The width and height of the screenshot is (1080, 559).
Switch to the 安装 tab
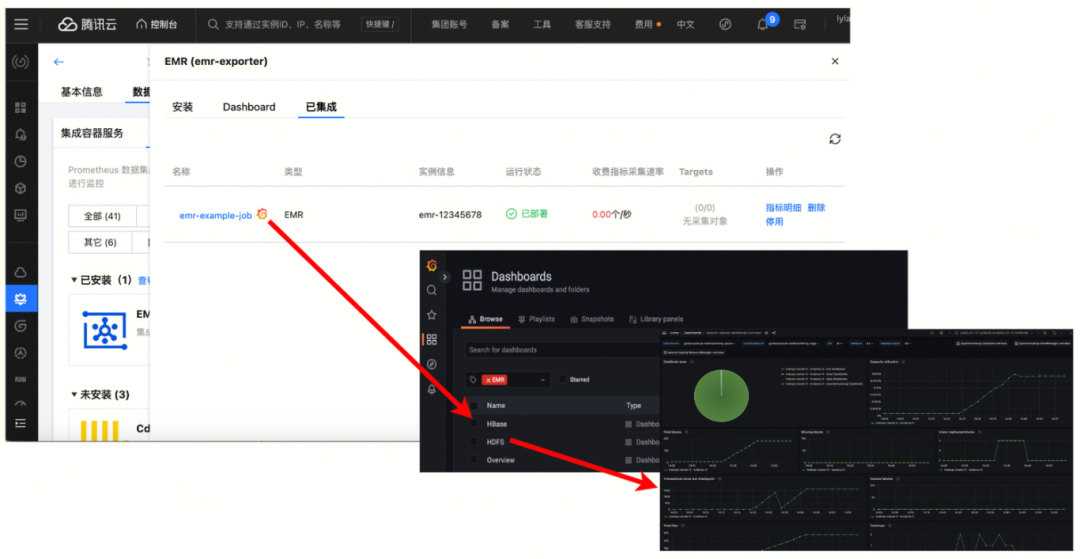[183, 107]
